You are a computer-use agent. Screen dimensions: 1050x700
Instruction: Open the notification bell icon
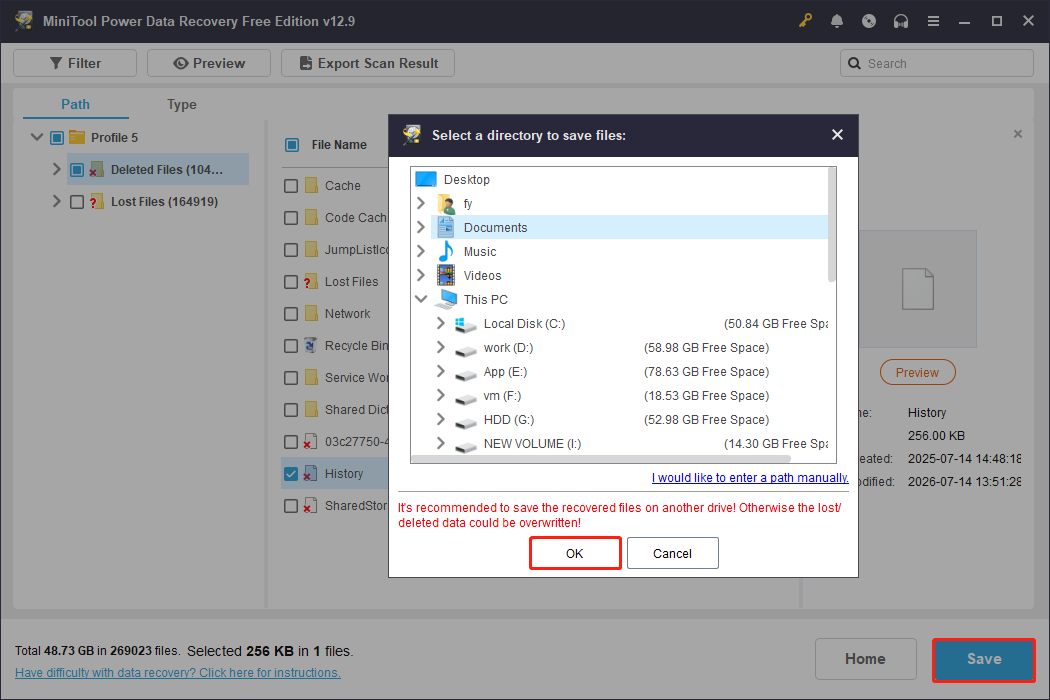pyautogui.click(x=836, y=21)
